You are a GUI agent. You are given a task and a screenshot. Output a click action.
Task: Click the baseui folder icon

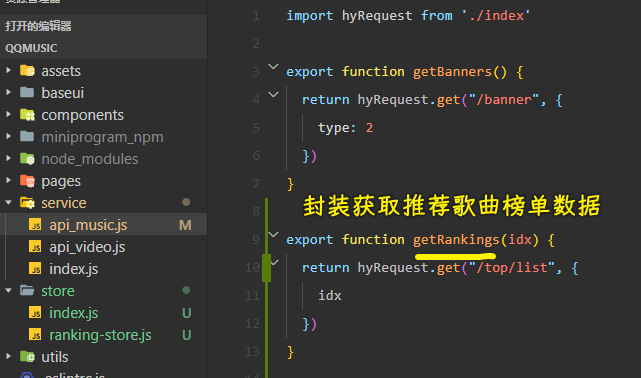(27, 92)
